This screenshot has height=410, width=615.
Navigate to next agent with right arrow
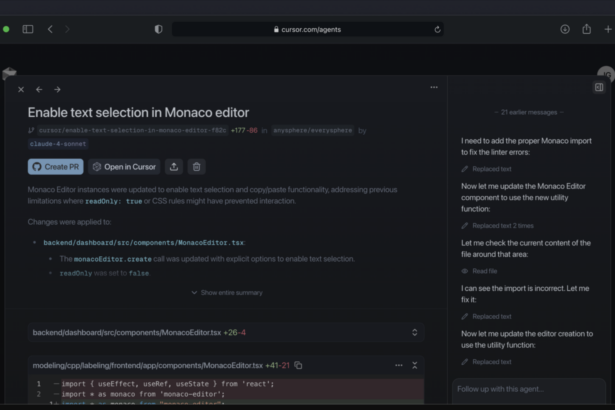point(57,89)
